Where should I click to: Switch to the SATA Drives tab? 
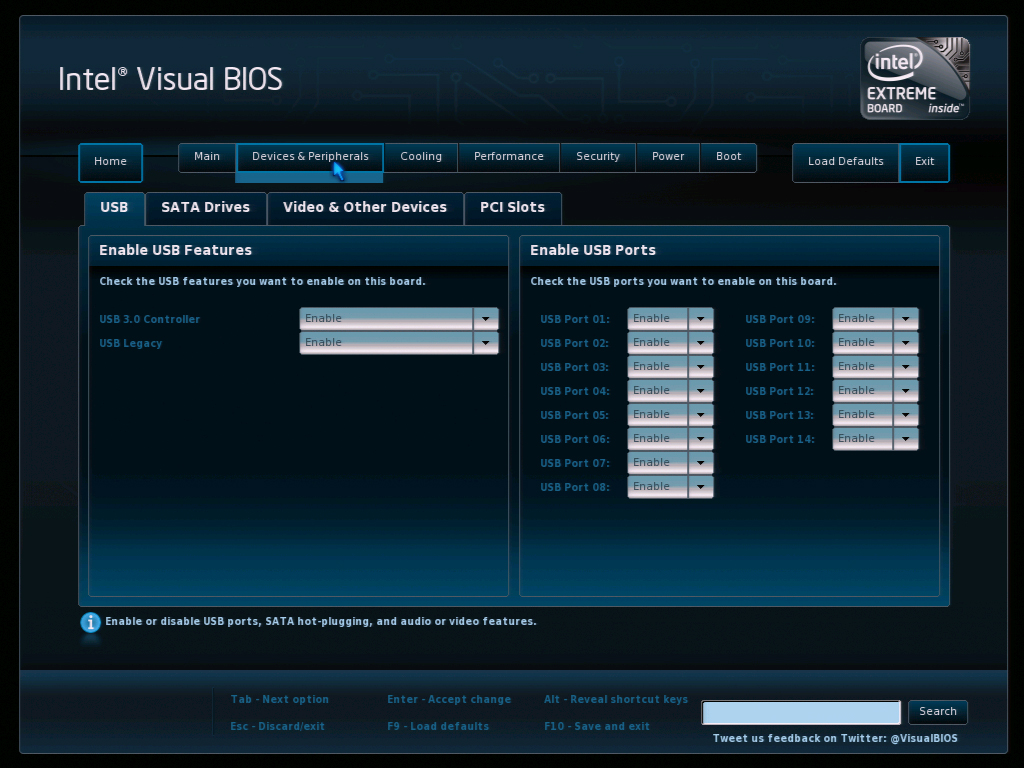[x=205, y=208]
